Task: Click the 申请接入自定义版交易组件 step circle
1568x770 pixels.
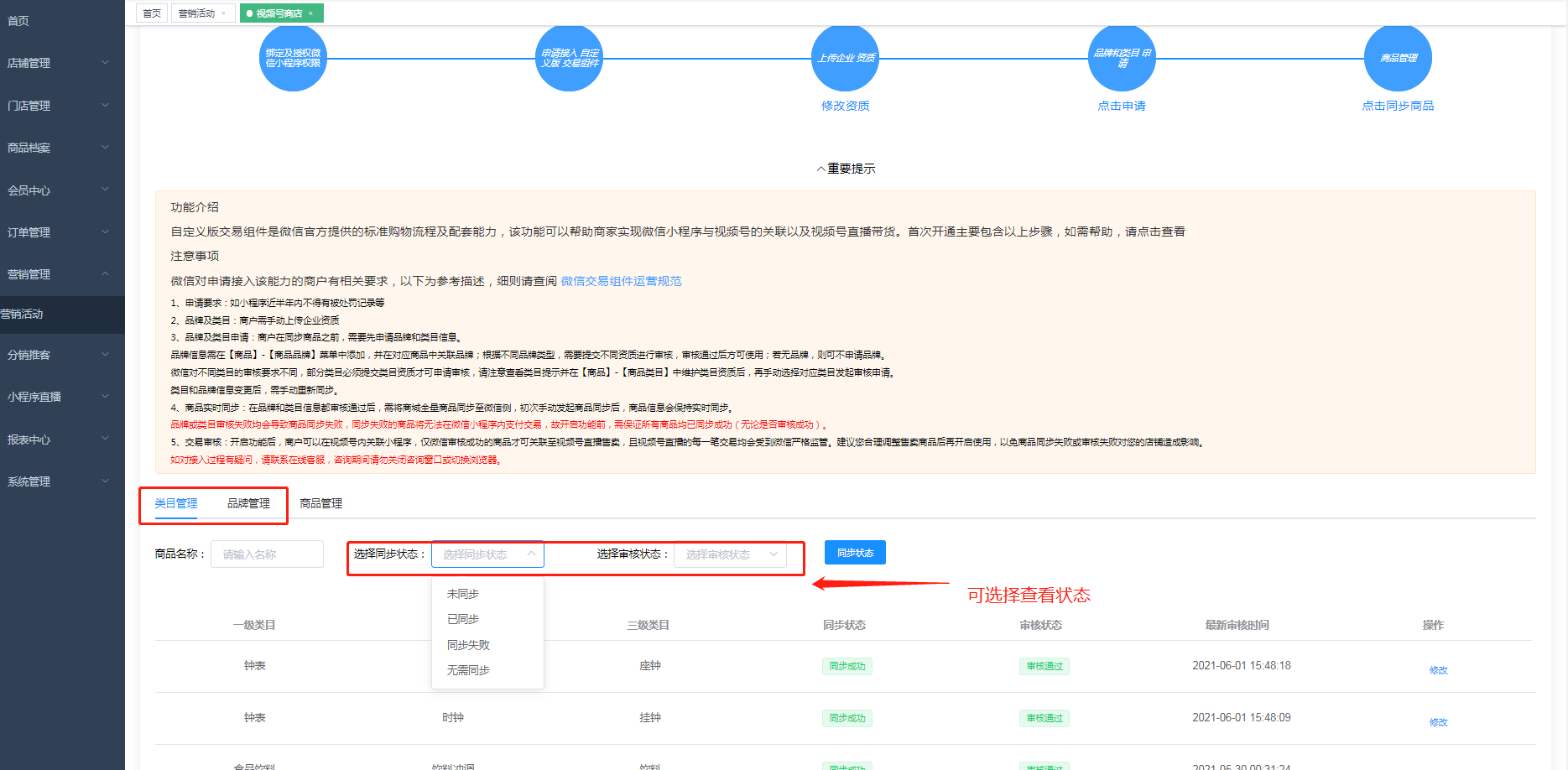Action: 569,58
